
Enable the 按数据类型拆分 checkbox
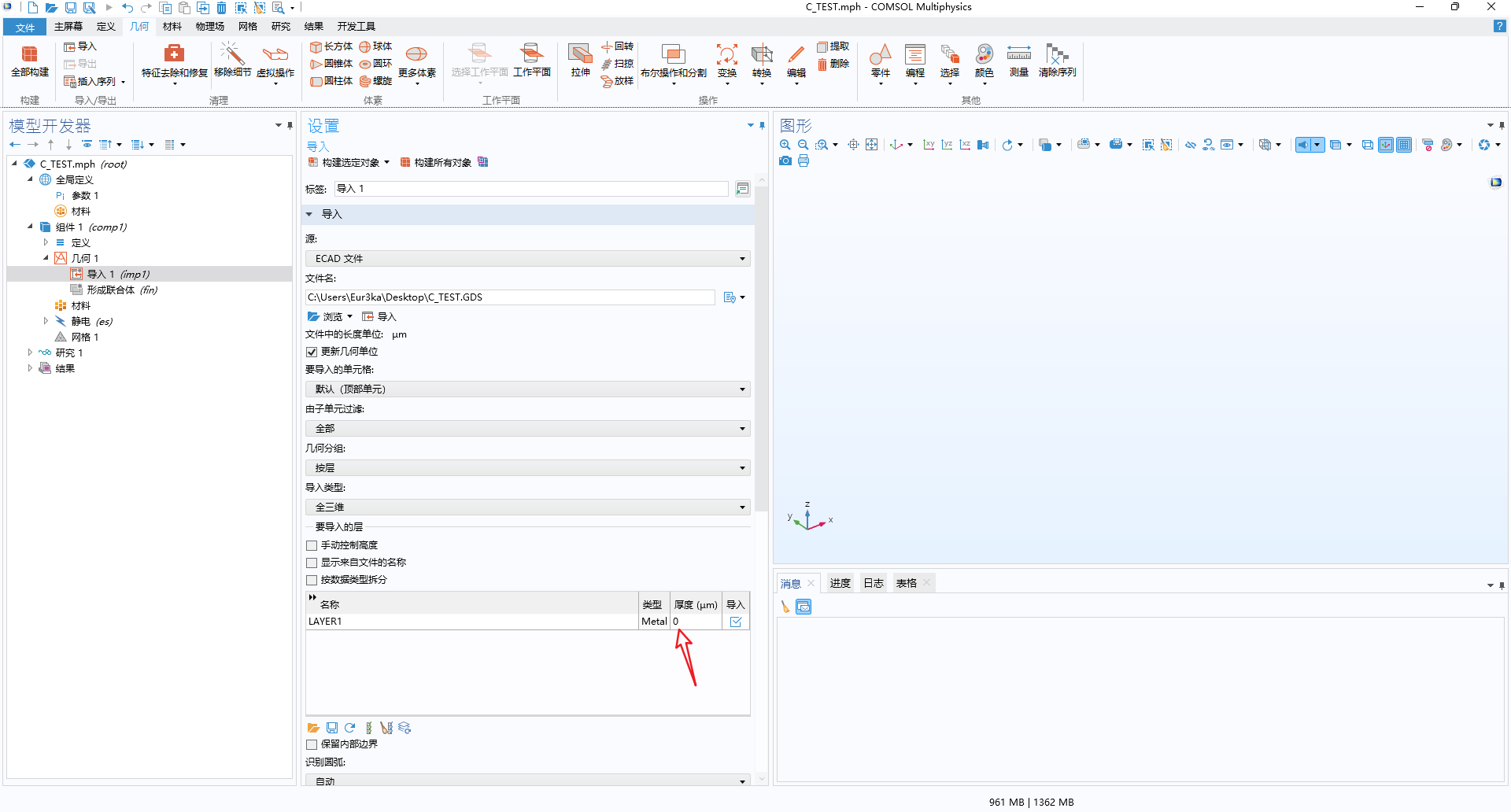(x=312, y=580)
